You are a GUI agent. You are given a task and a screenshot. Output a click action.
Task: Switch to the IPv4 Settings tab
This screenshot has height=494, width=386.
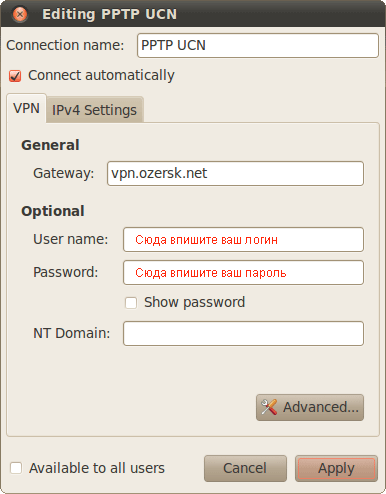coord(95,110)
